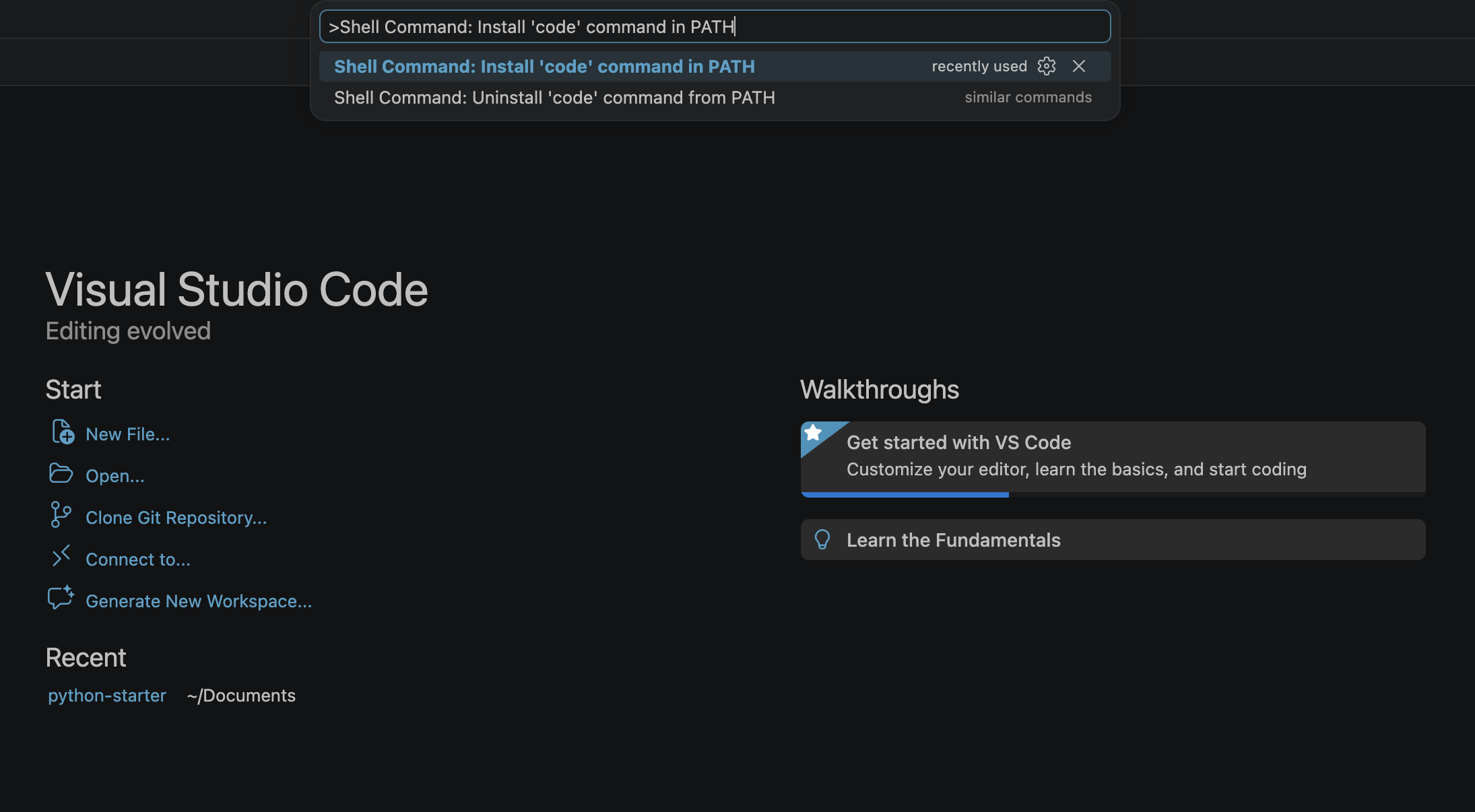Open Generate New Workspace... link
The image size is (1475, 812).
[199, 601]
